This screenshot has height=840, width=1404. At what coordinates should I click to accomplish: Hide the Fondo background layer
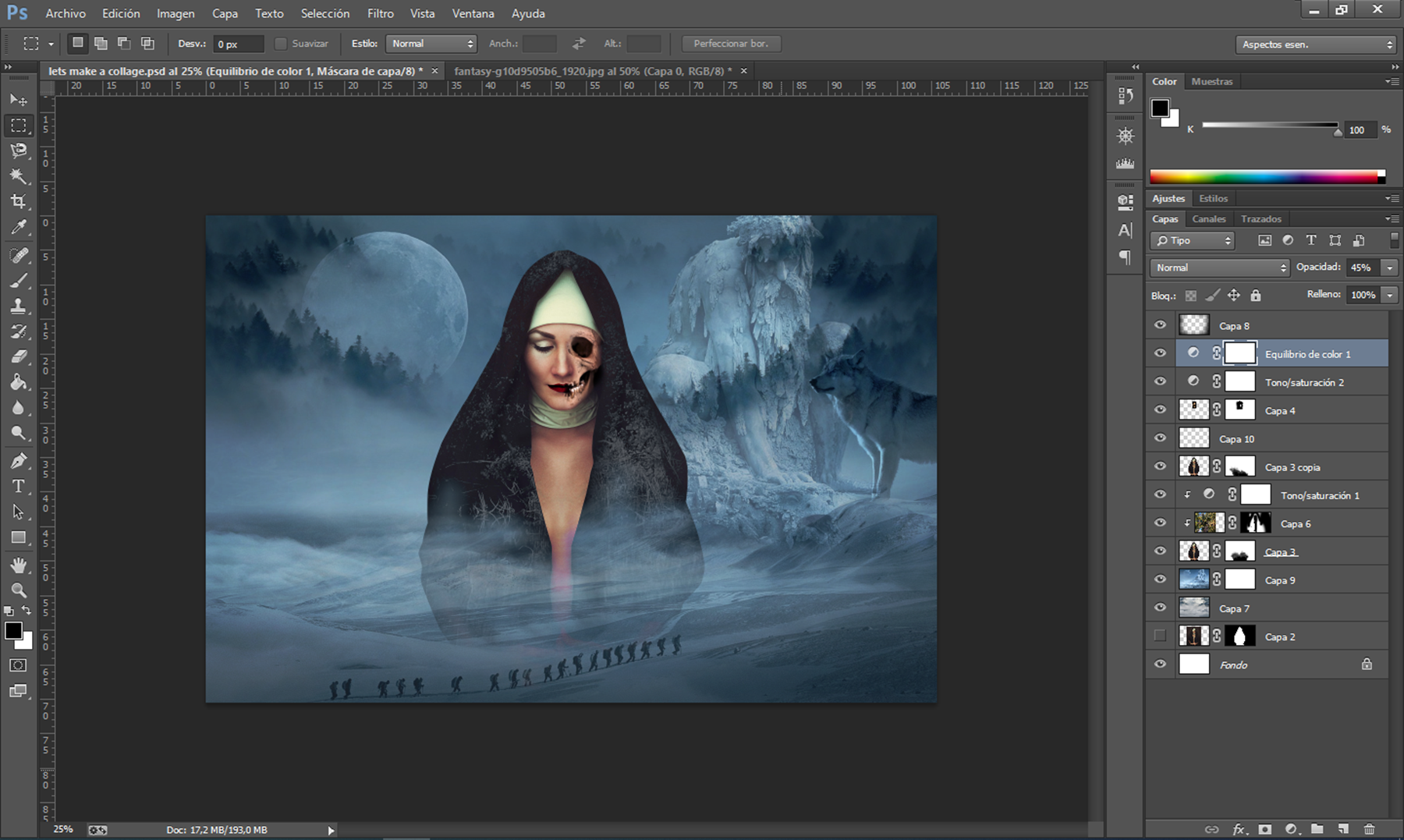[1160, 664]
